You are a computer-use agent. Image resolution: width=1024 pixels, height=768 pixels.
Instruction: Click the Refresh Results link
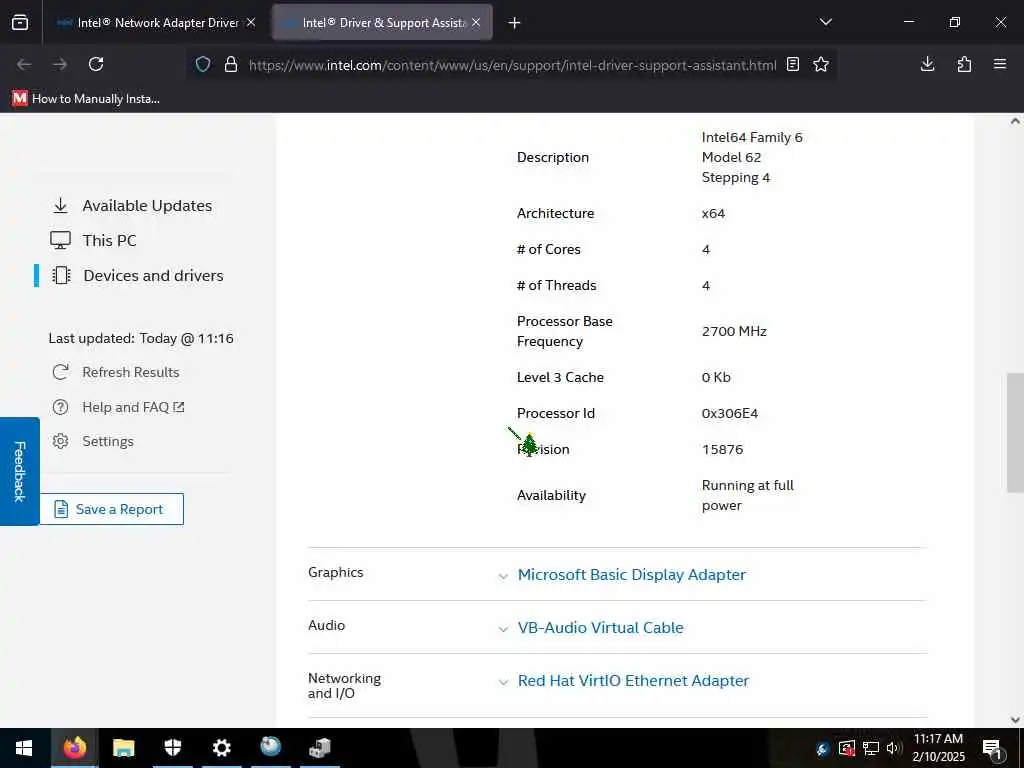tap(131, 372)
